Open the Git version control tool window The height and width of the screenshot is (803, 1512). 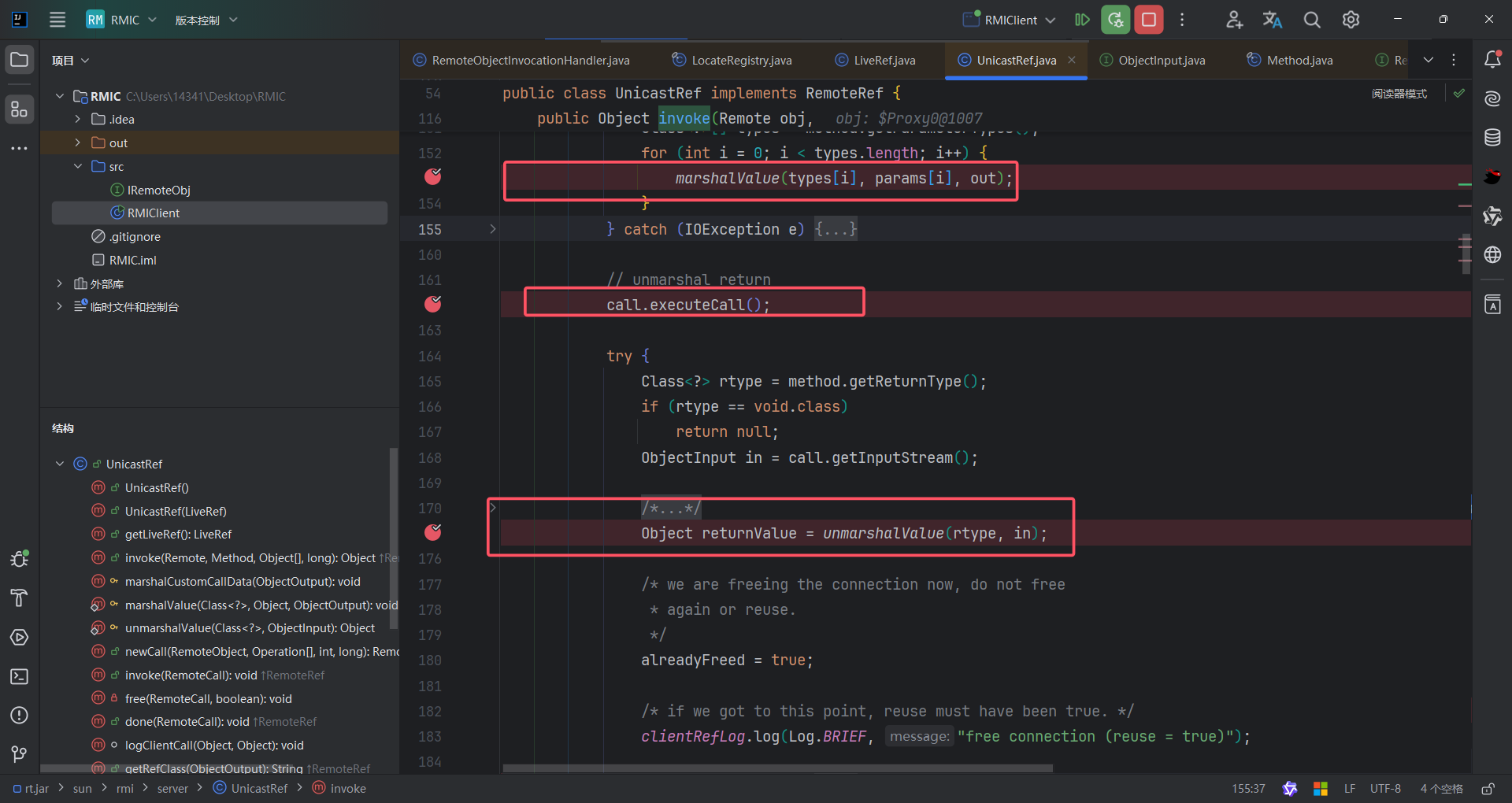click(20, 754)
